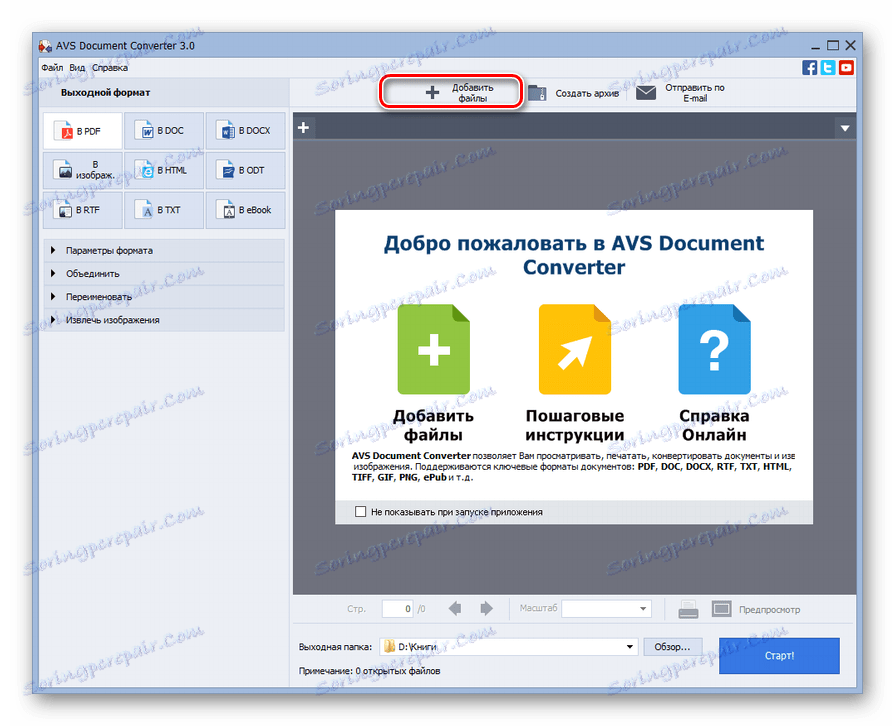Open the Twitter page icon
895x726 pixels.
tap(828, 67)
